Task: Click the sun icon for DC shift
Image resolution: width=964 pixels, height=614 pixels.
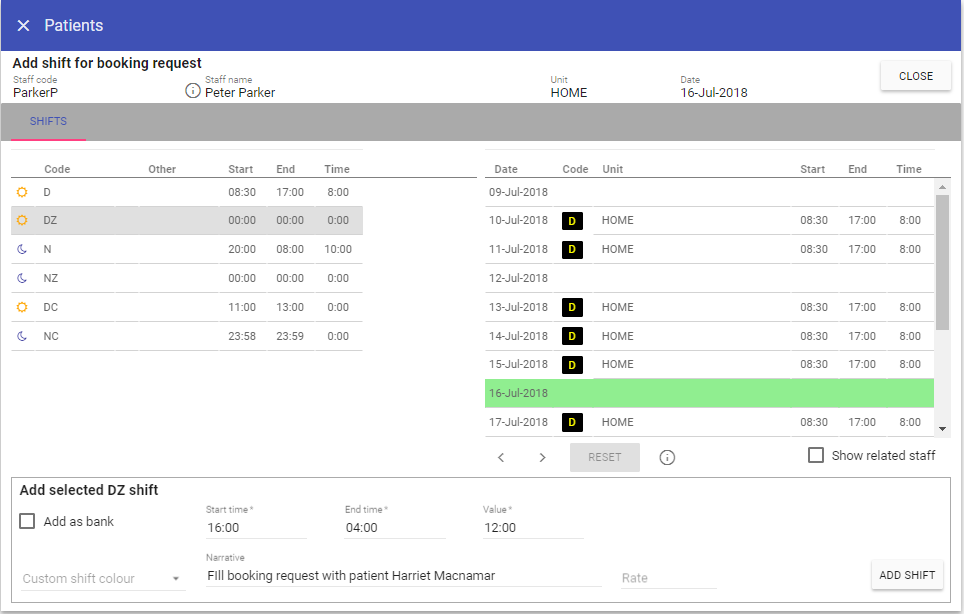Action: point(22,307)
